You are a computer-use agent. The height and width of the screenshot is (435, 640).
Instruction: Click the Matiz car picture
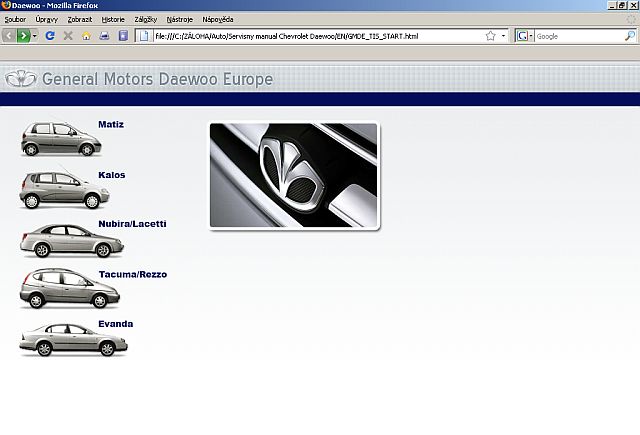(x=61, y=139)
